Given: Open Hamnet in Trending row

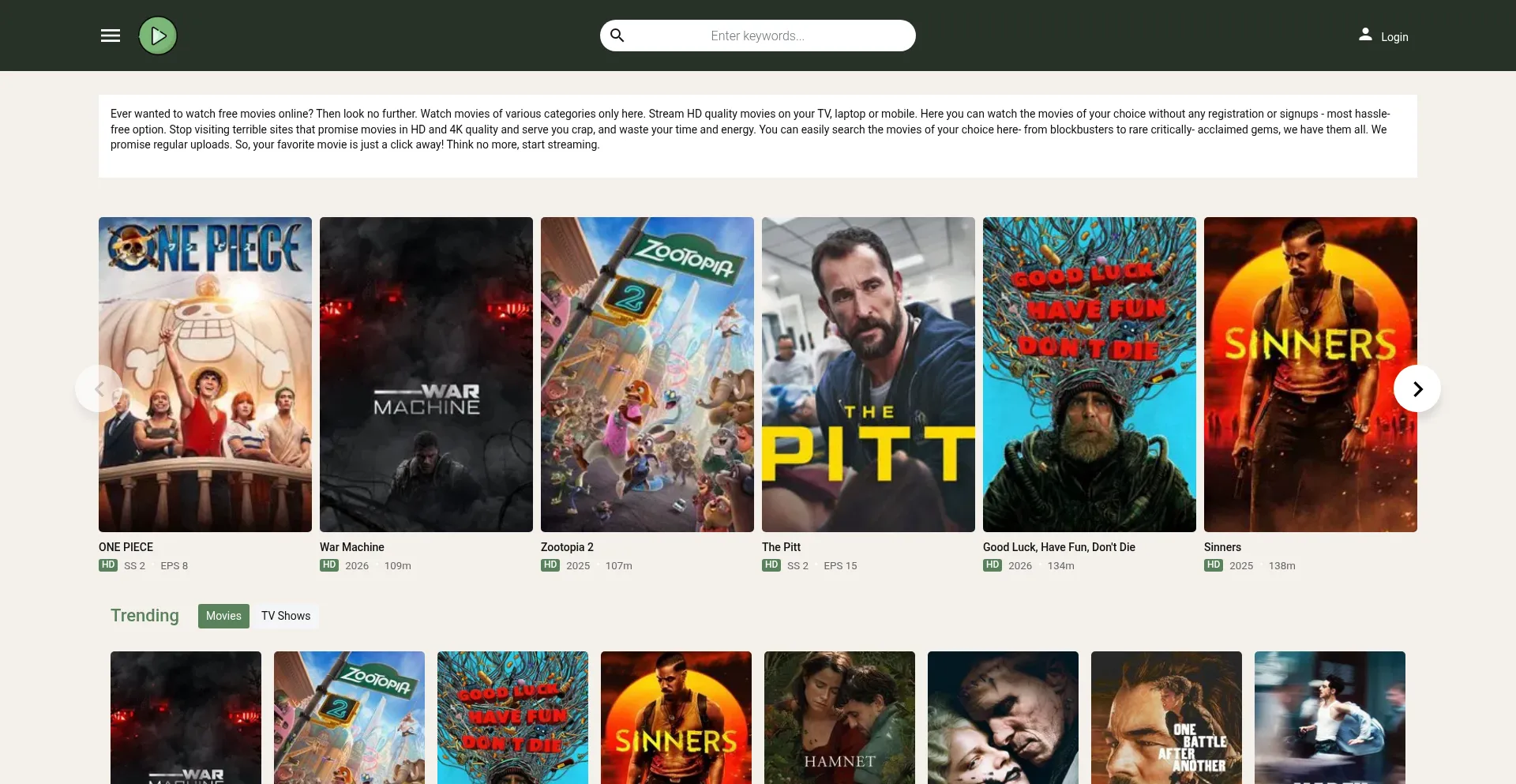Looking at the screenshot, I should click(x=839, y=718).
